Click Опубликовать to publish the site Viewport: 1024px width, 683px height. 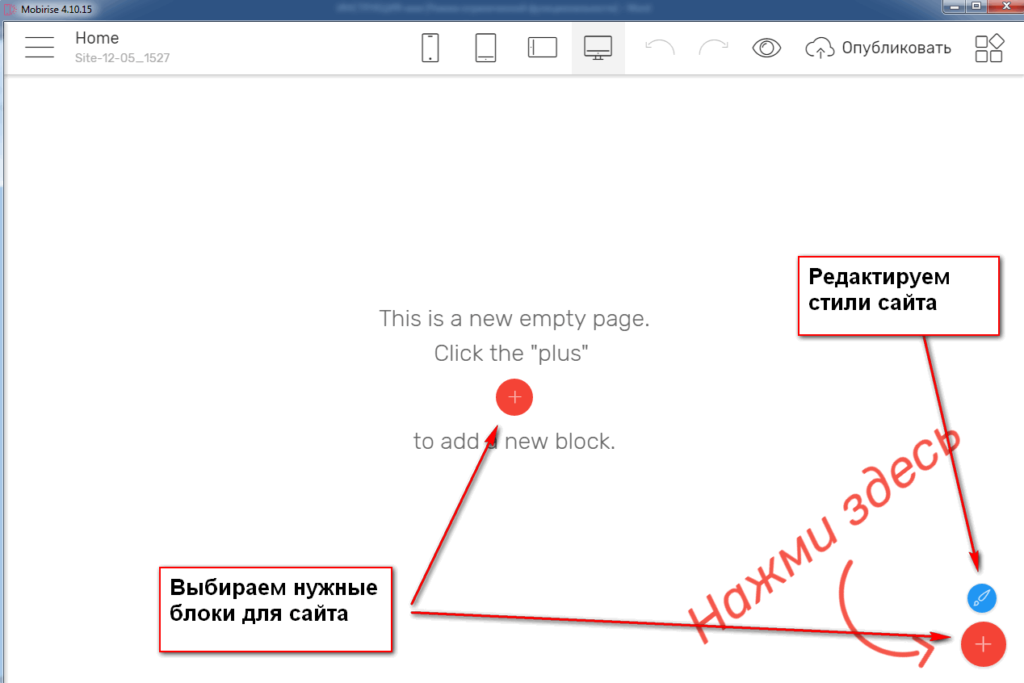tap(878, 48)
